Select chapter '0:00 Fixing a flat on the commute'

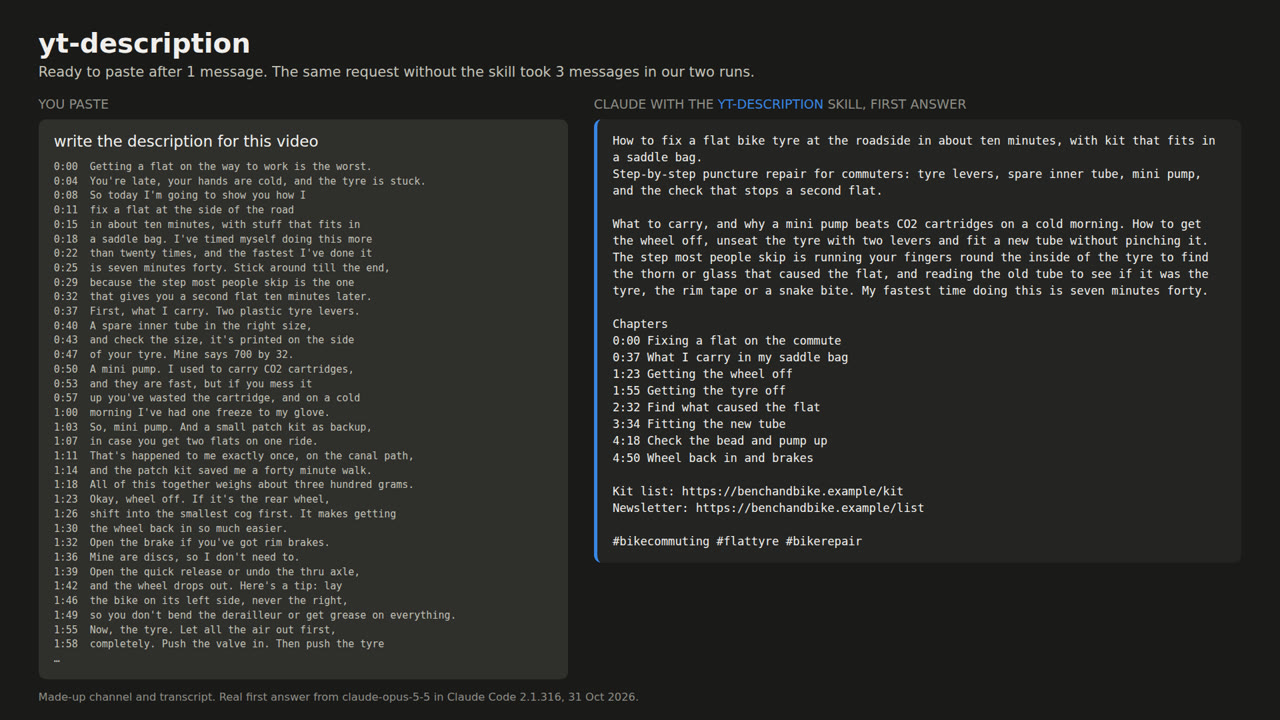click(x=727, y=341)
